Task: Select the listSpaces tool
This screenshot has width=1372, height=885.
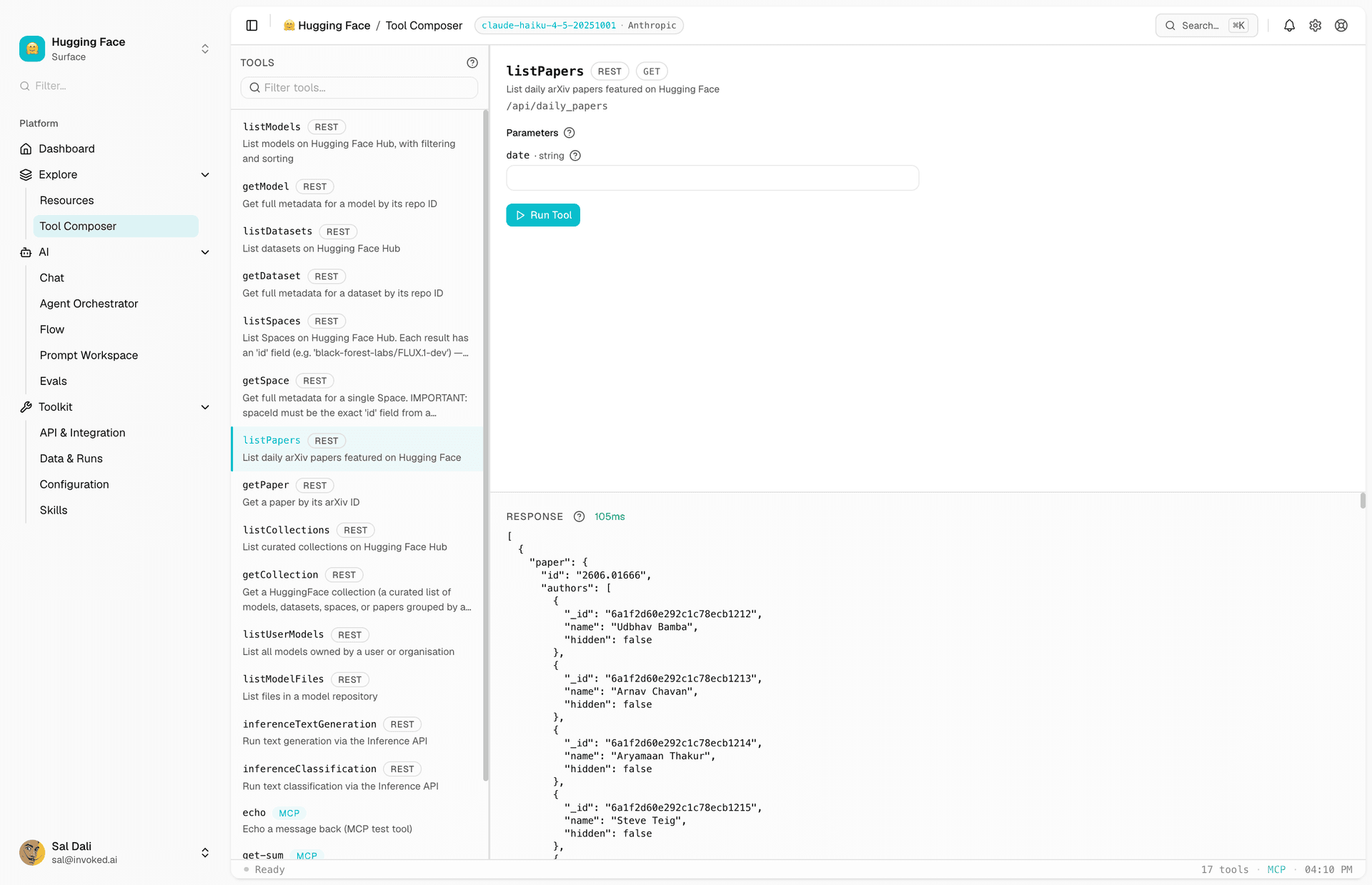Action: point(357,337)
